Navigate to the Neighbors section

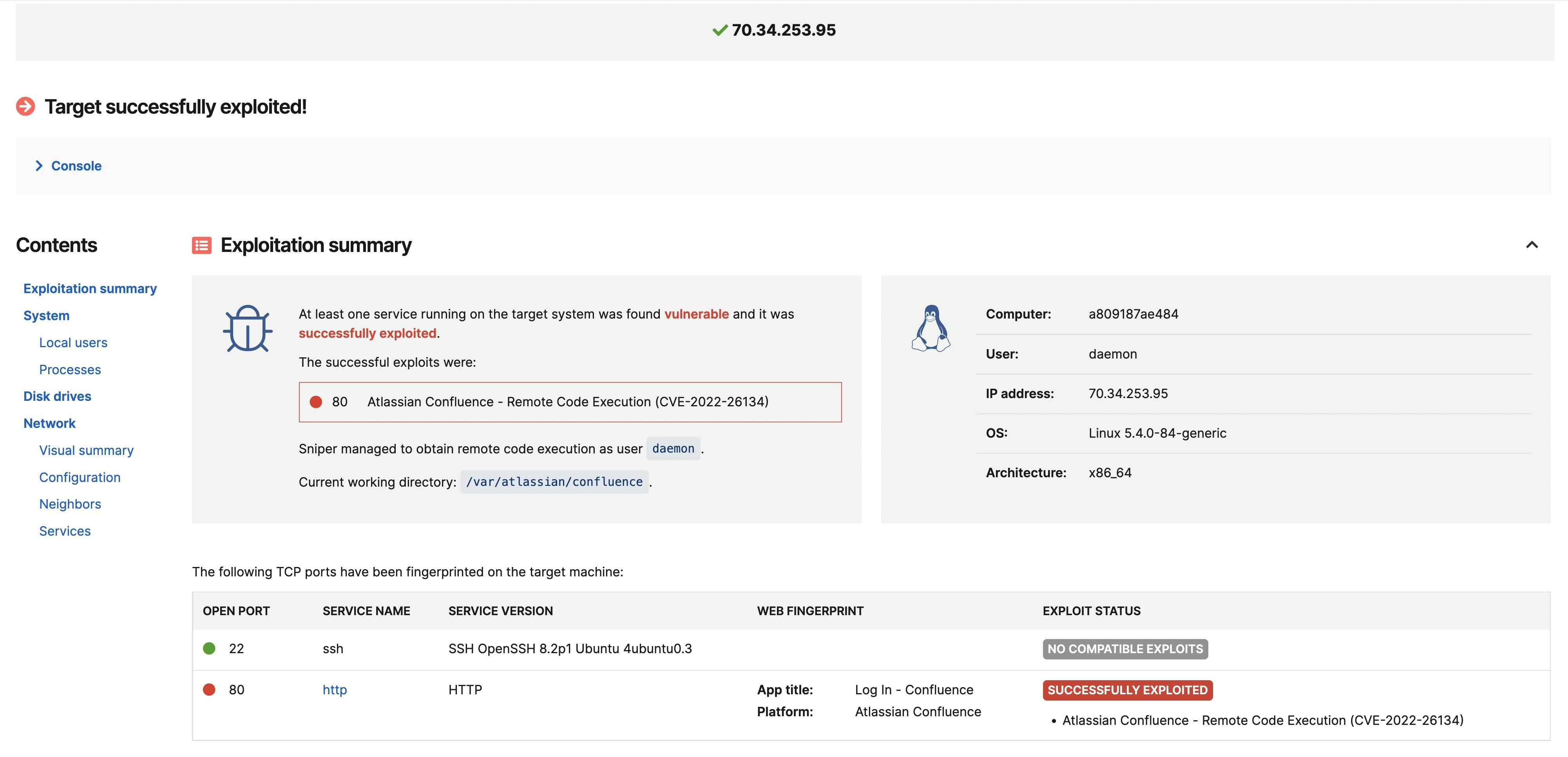pos(71,504)
